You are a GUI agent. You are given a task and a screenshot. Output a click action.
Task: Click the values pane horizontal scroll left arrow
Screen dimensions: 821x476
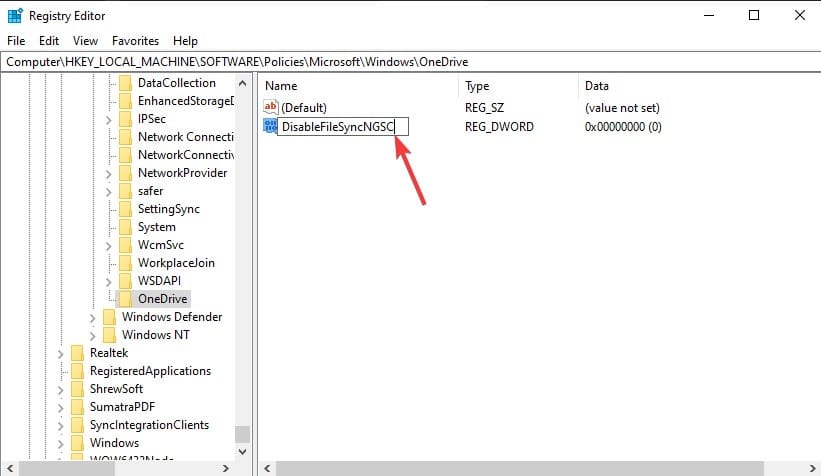click(x=267, y=468)
